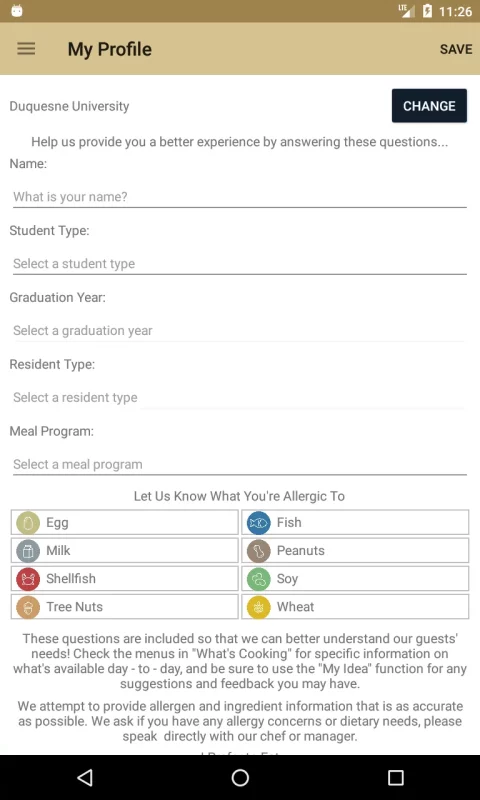Tap the red Shellfish crab icon

(28, 579)
